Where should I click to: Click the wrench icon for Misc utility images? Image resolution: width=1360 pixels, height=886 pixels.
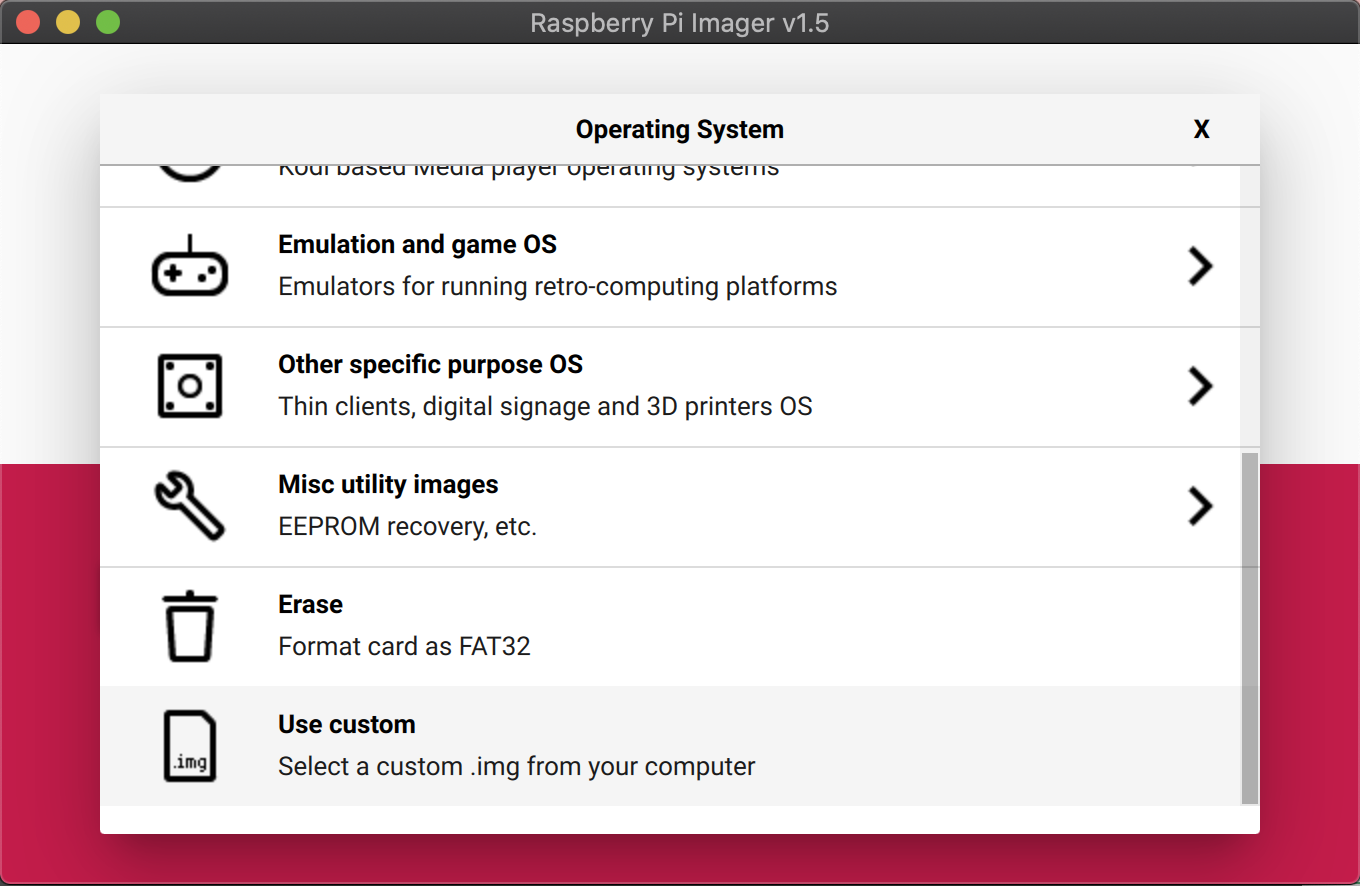click(190, 506)
